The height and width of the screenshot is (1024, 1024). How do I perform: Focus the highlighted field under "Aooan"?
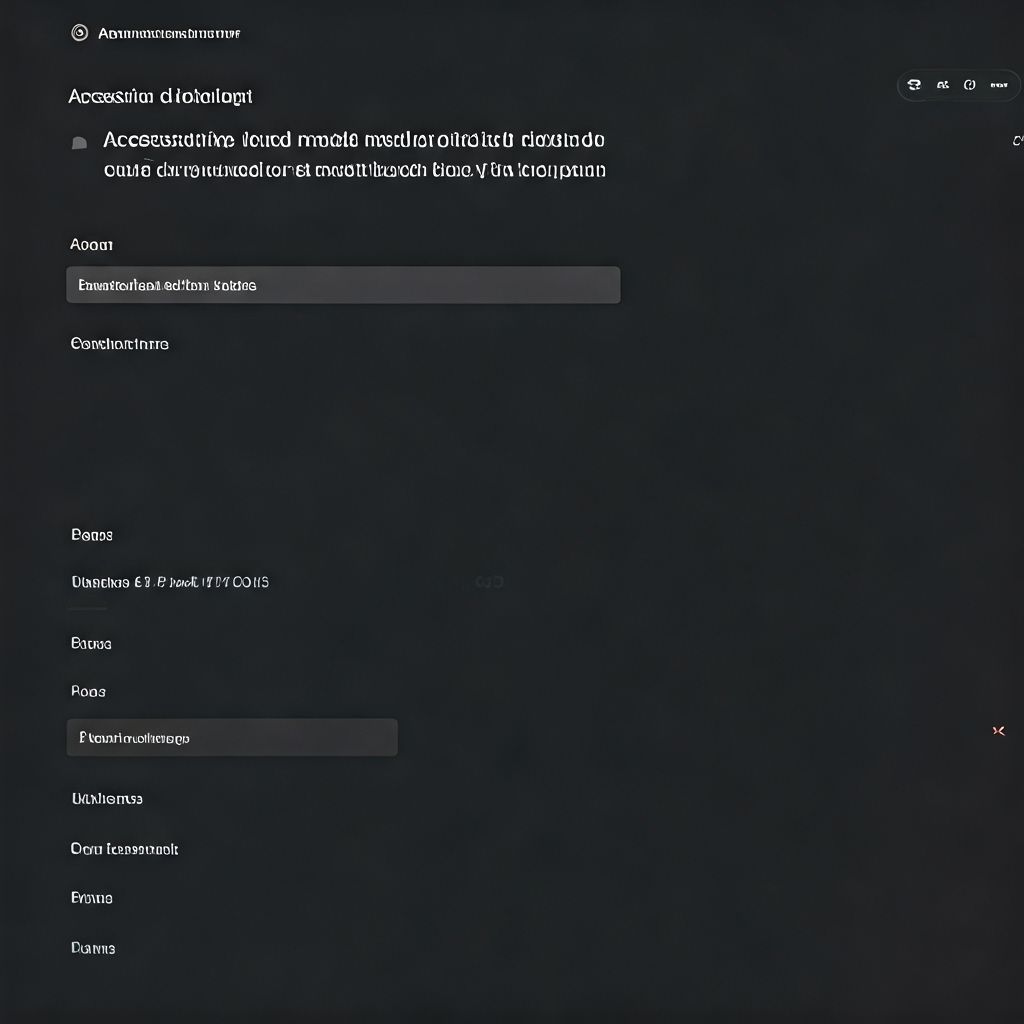click(343, 285)
